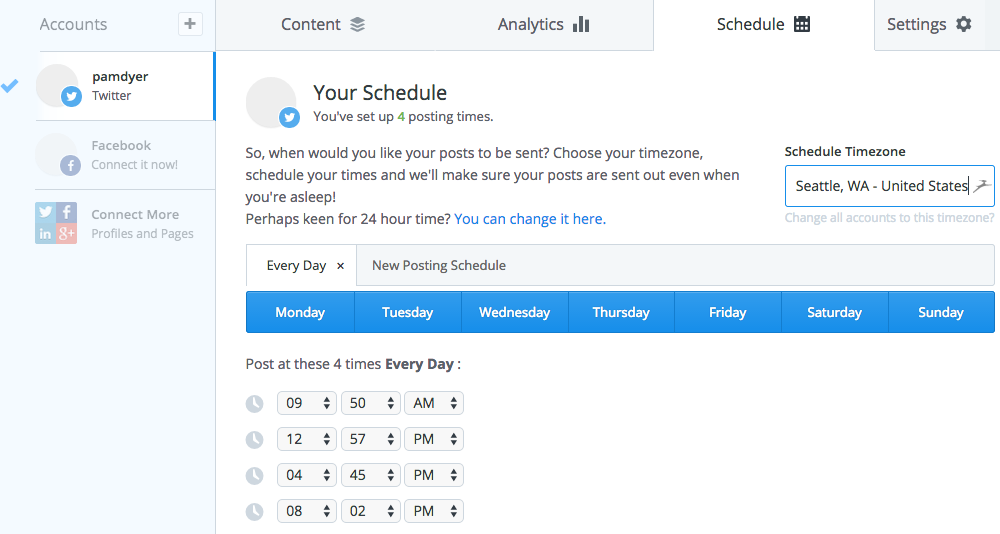
Task: Toggle Wednesday posting day off
Action: click(514, 312)
